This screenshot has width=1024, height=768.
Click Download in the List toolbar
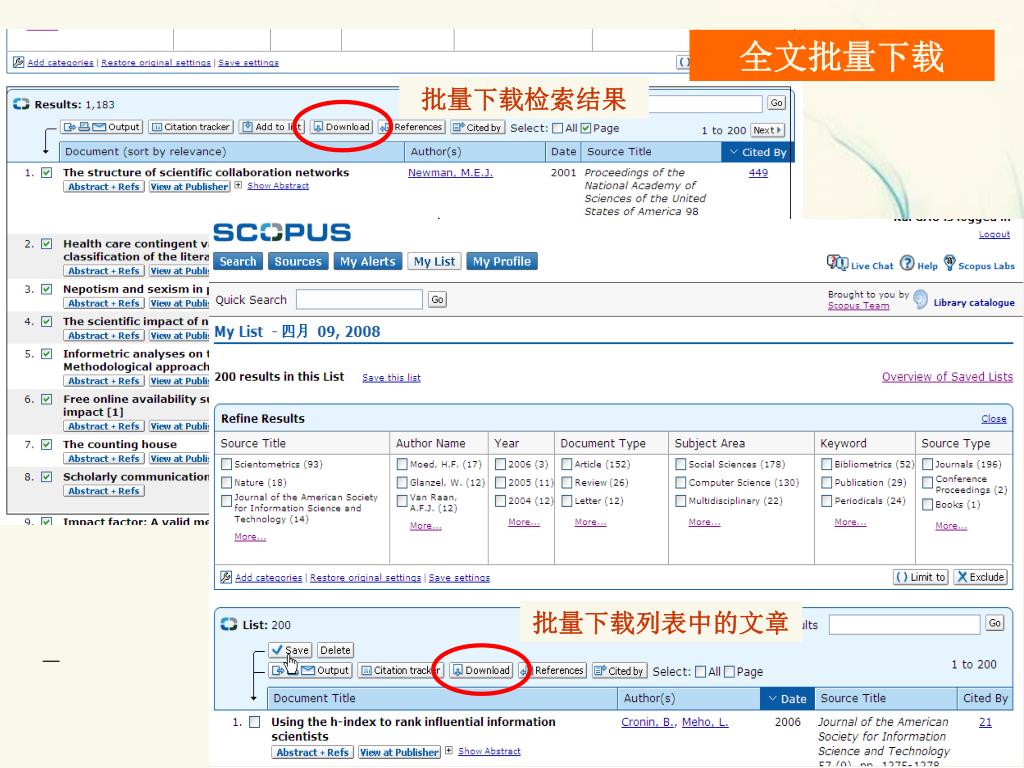coord(481,670)
